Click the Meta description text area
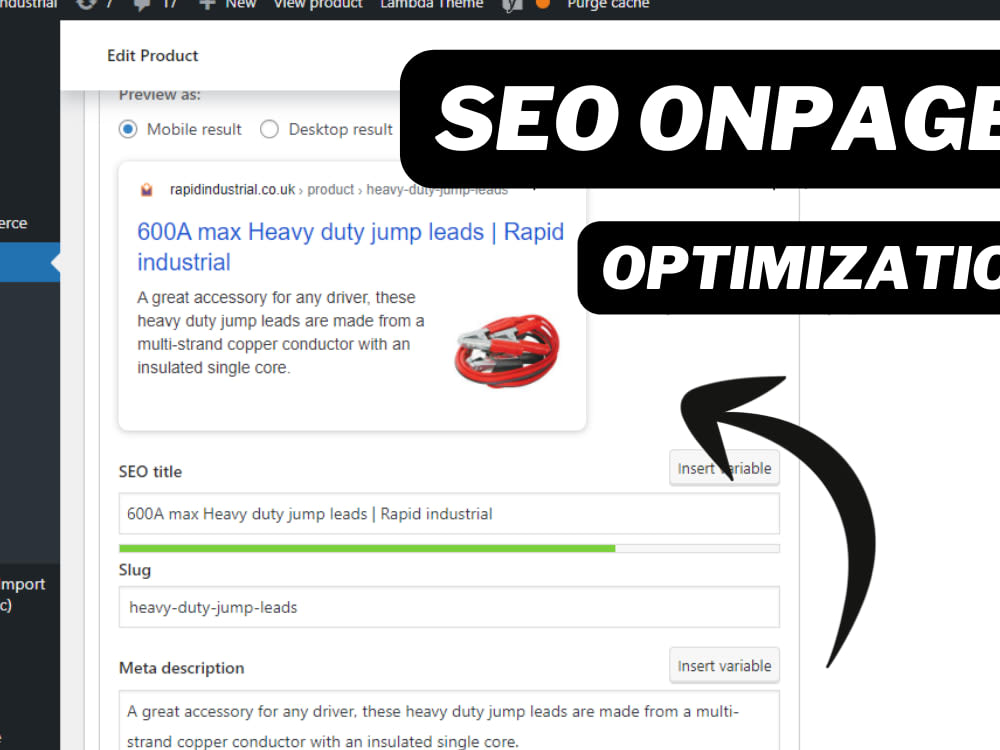Image resolution: width=1000 pixels, height=750 pixels. [x=449, y=721]
